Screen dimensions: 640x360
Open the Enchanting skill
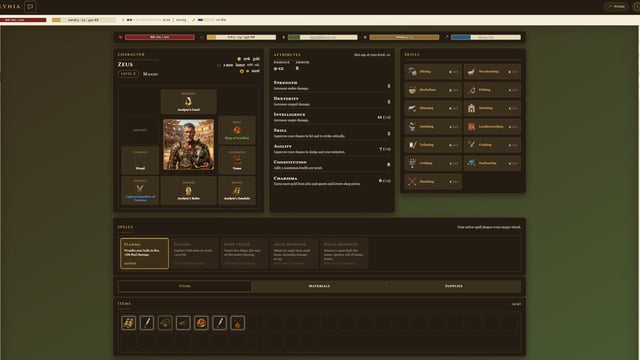pyautogui.click(x=492, y=163)
